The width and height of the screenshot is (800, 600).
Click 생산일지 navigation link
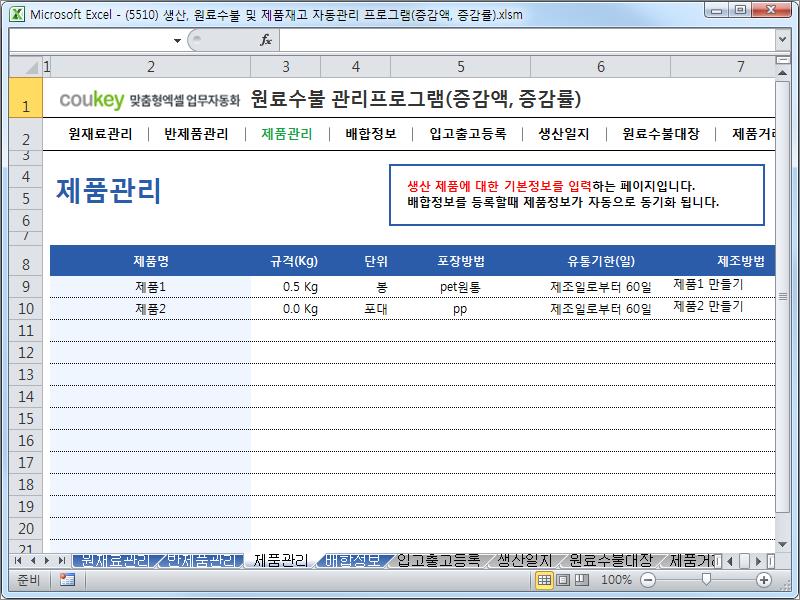564,134
